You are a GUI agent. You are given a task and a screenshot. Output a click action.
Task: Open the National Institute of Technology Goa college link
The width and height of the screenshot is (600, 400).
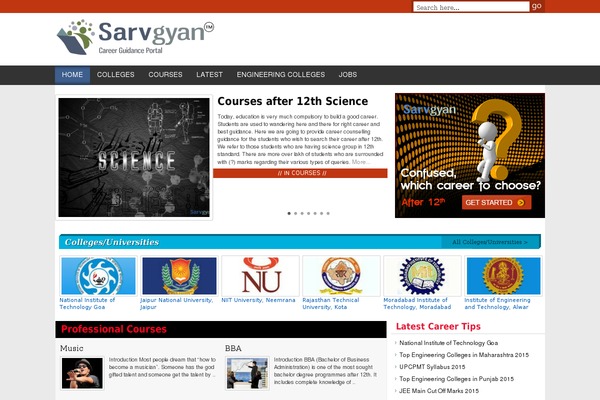click(87, 304)
